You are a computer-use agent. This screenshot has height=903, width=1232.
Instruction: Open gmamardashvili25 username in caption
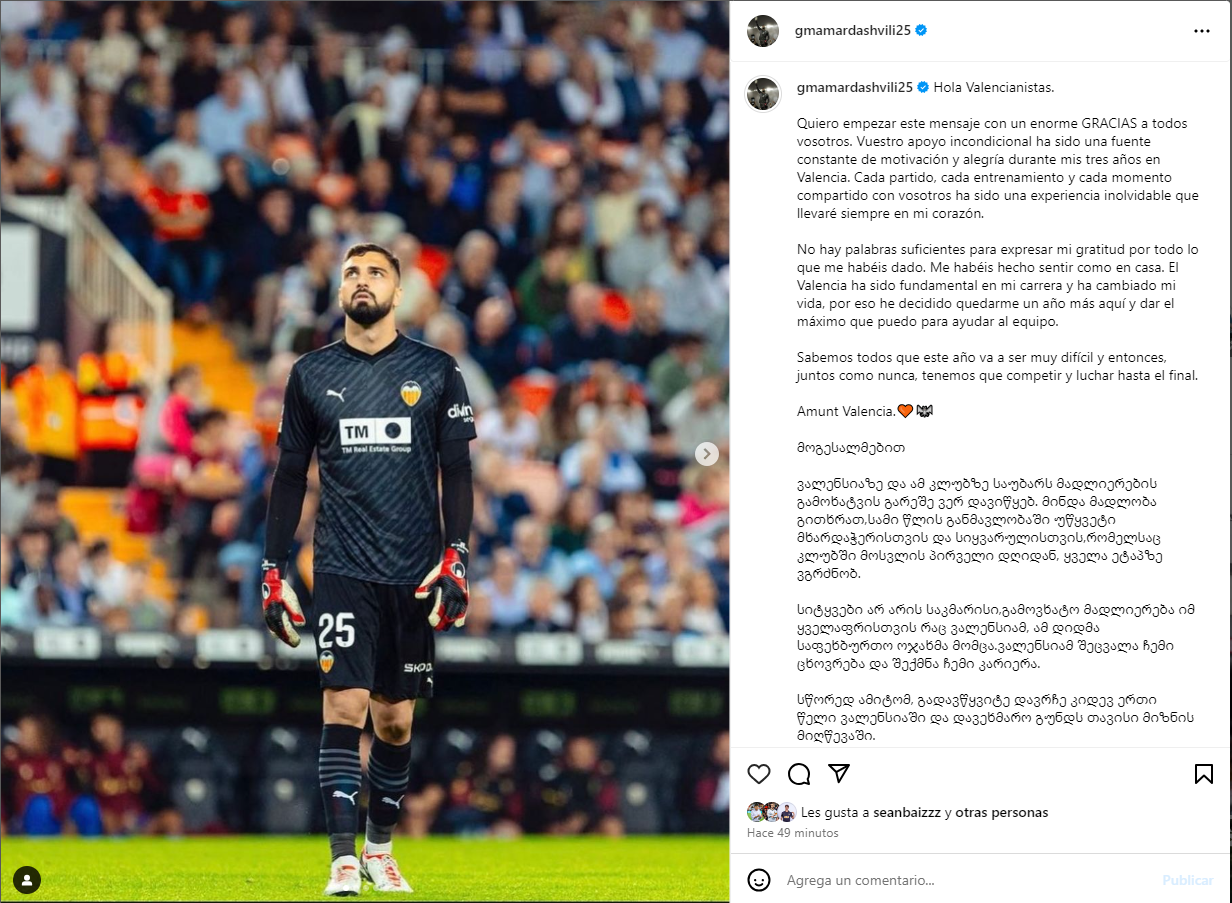click(853, 87)
